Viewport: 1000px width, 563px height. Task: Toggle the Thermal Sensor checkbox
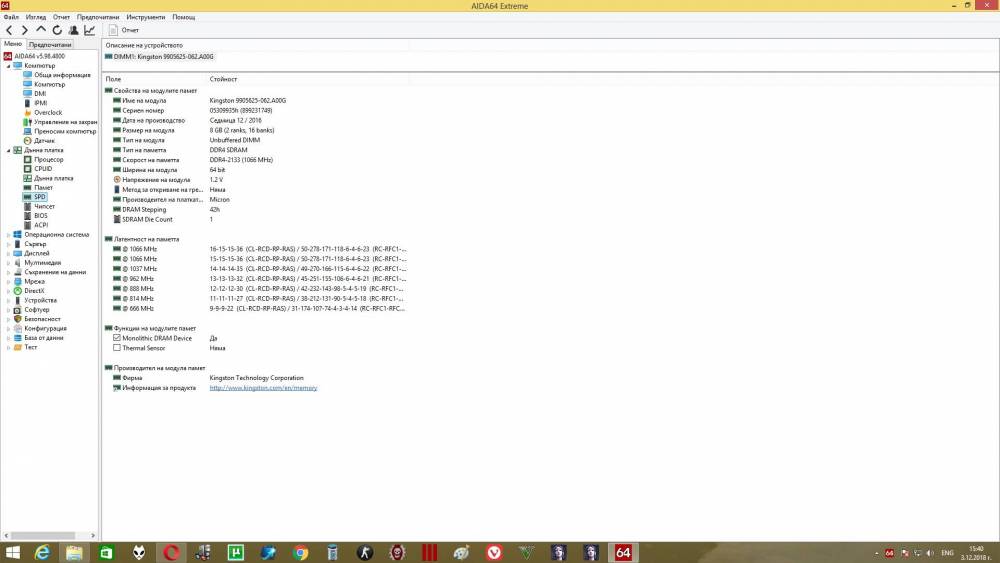117,348
